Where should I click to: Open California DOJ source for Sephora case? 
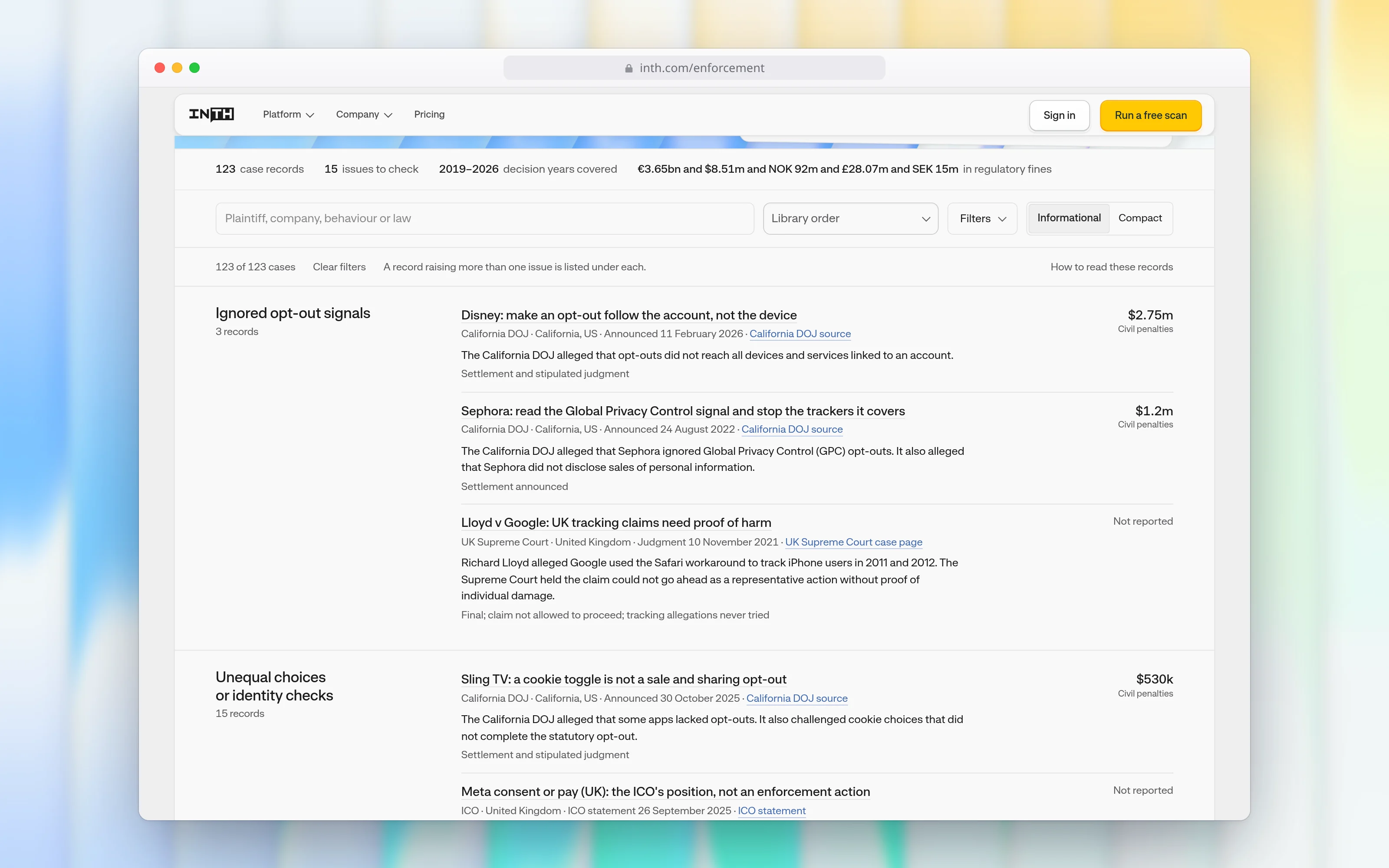coord(791,429)
